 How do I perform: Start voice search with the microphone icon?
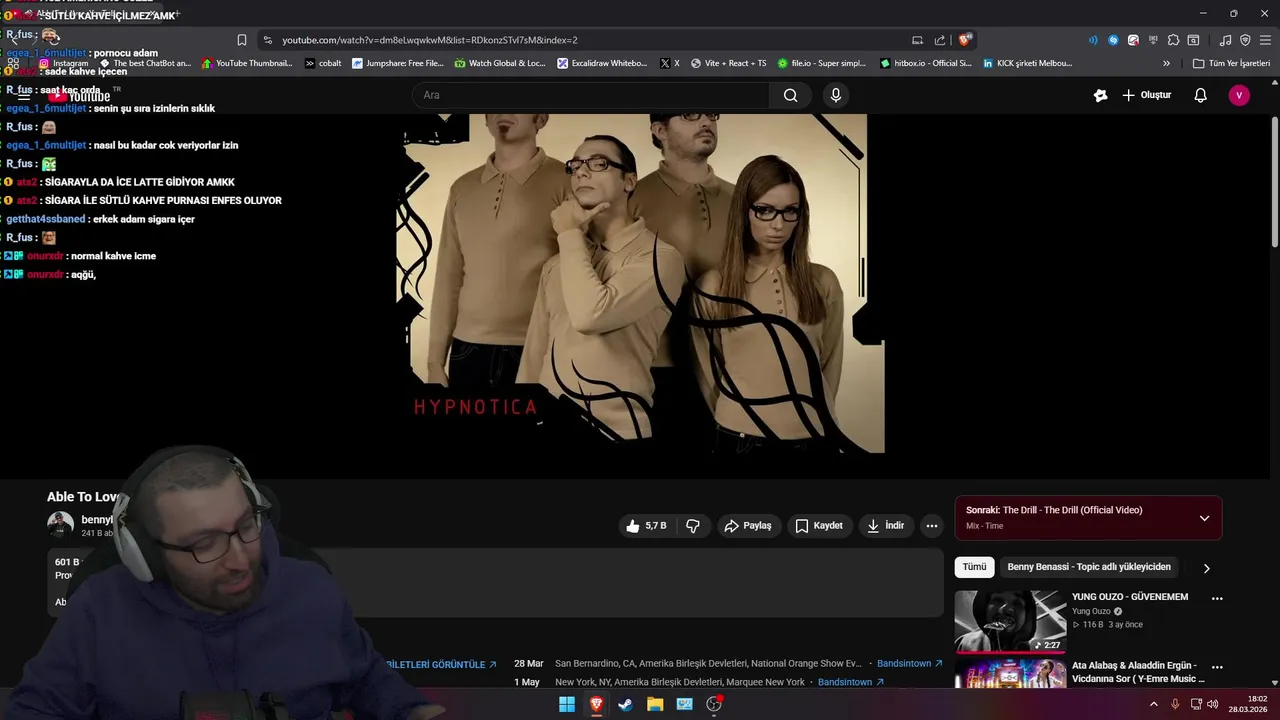pyautogui.click(x=836, y=95)
